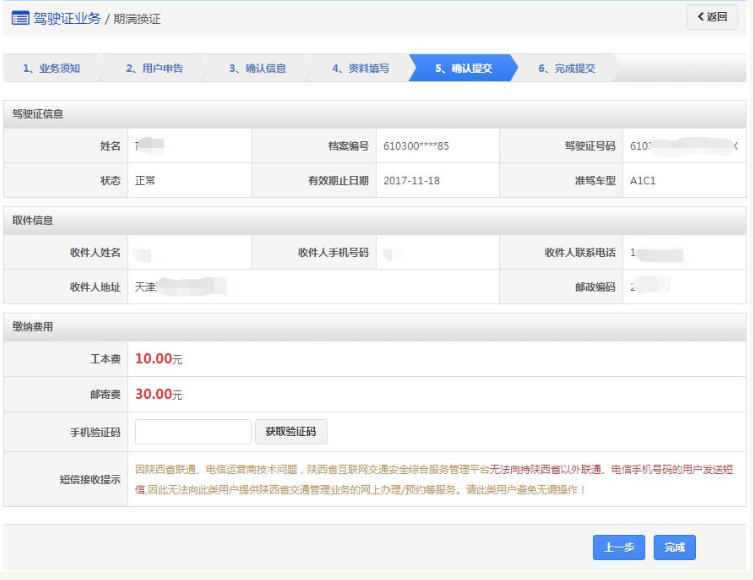Select step 6 完成提交
This screenshot has width=753, height=580.
[x=566, y=68]
